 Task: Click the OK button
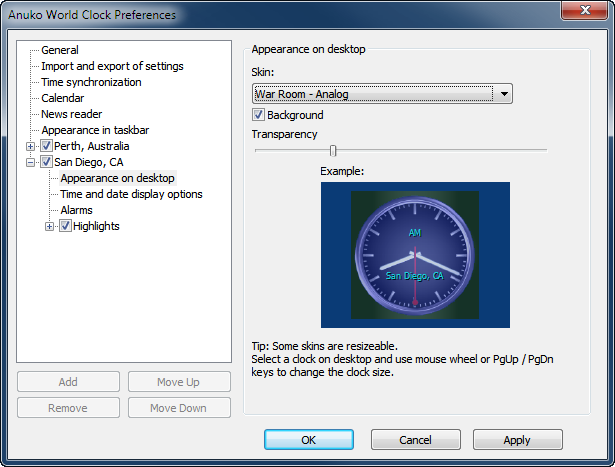click(309, 440)
